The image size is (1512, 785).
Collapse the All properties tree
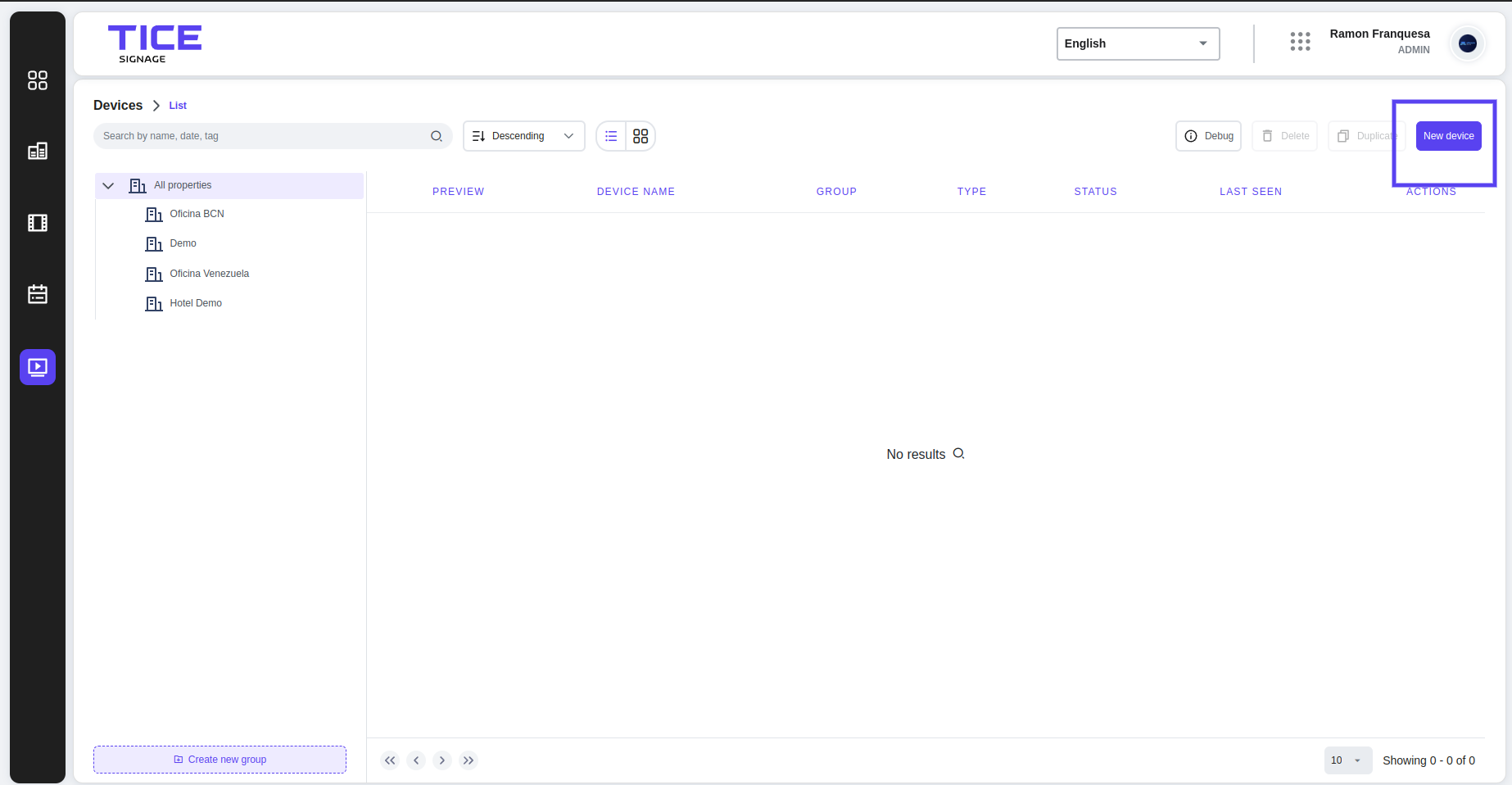108,186
